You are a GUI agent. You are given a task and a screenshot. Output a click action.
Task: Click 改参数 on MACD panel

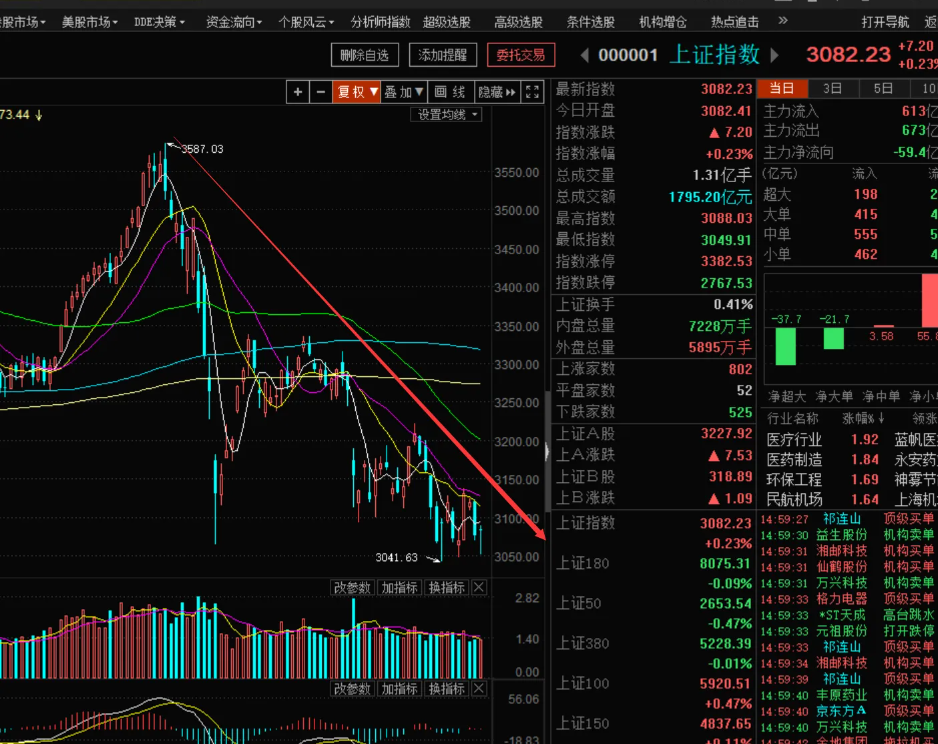coord(352,689)
